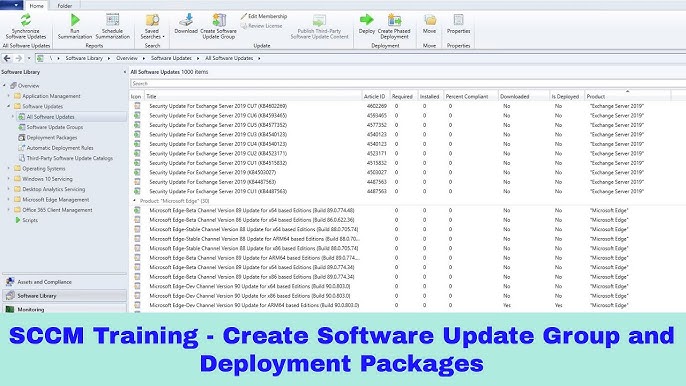
Task: Click Overview in breadcrumb path
Action: pos(127,58)
